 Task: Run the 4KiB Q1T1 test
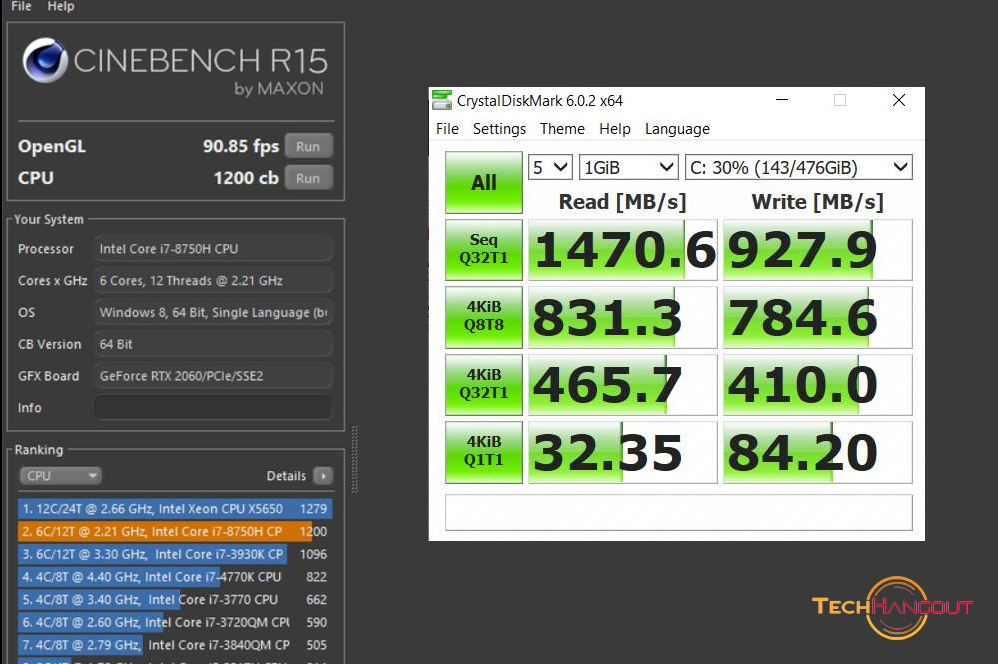coord(484,452)
